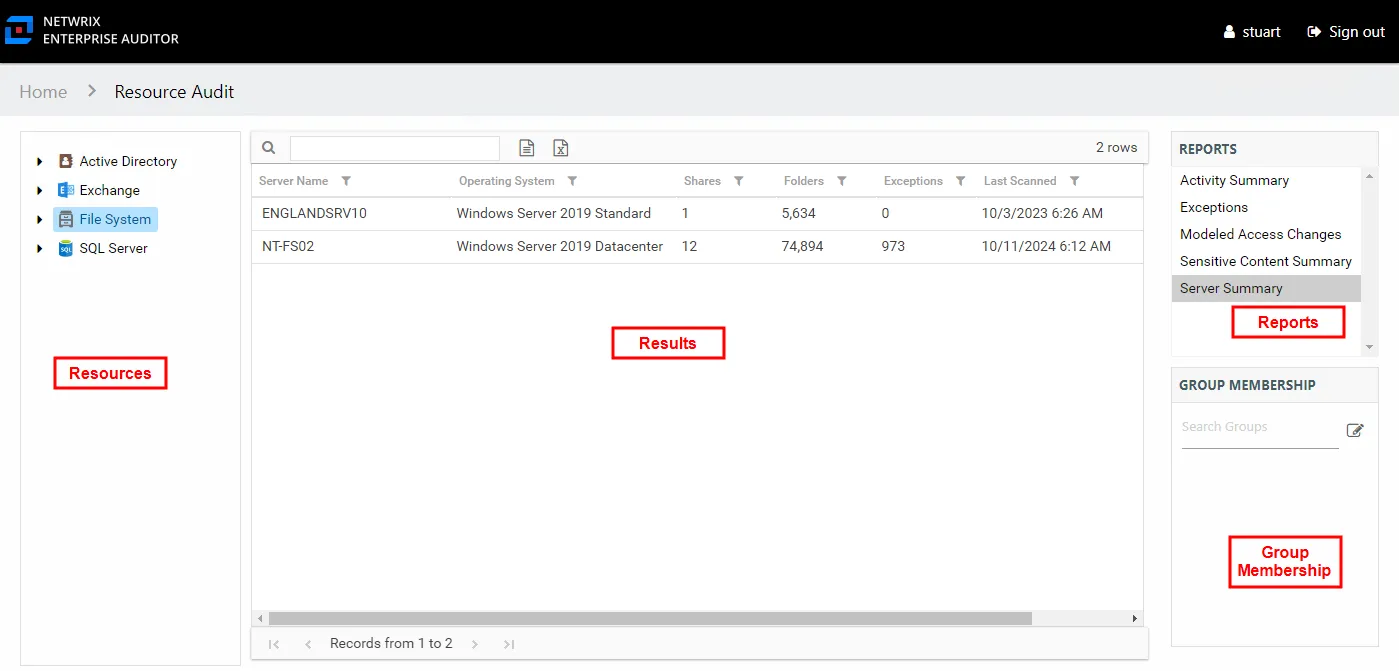This screenshot has width=1399, height=671.
Task: Open filter for Last Scanned column
Action: 1074,181
